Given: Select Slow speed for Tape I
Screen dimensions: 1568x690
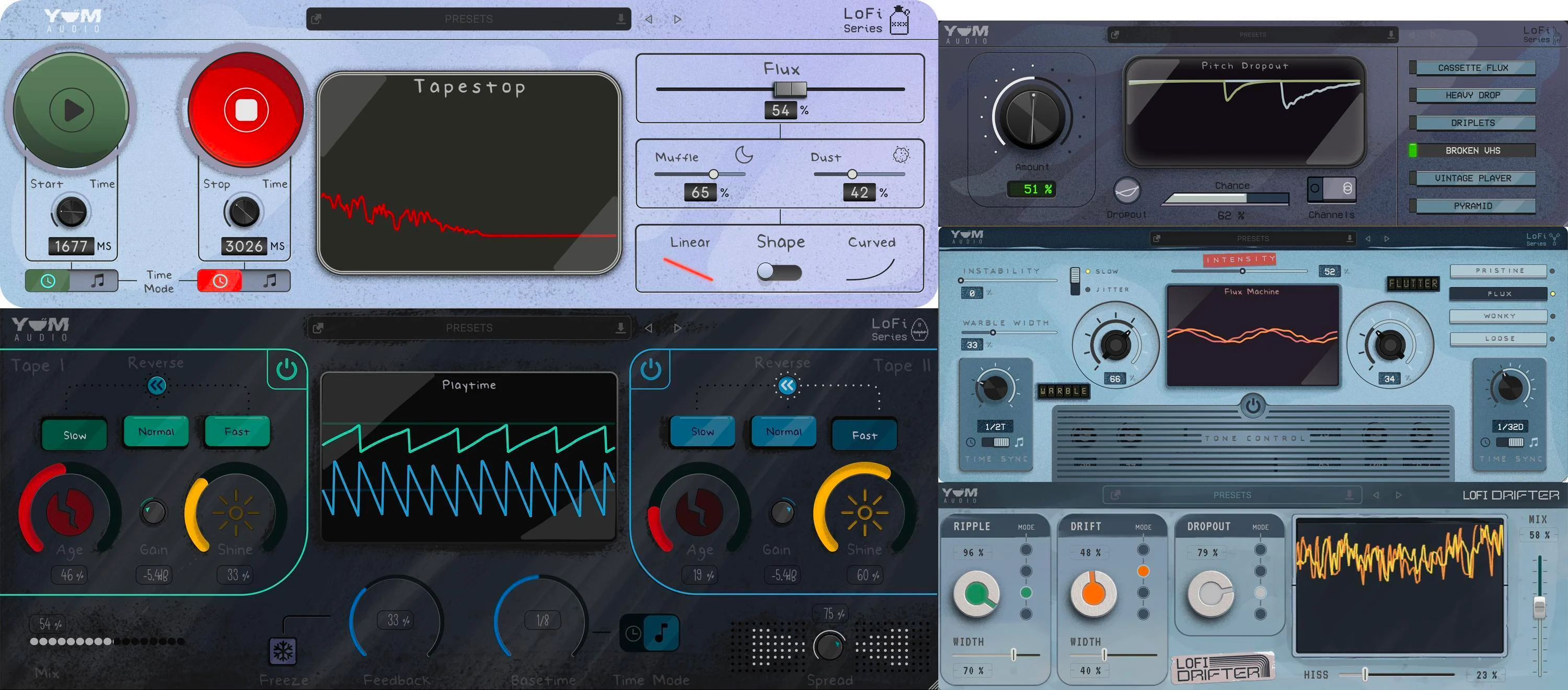Looking at the screenshot, I should 74,435.
